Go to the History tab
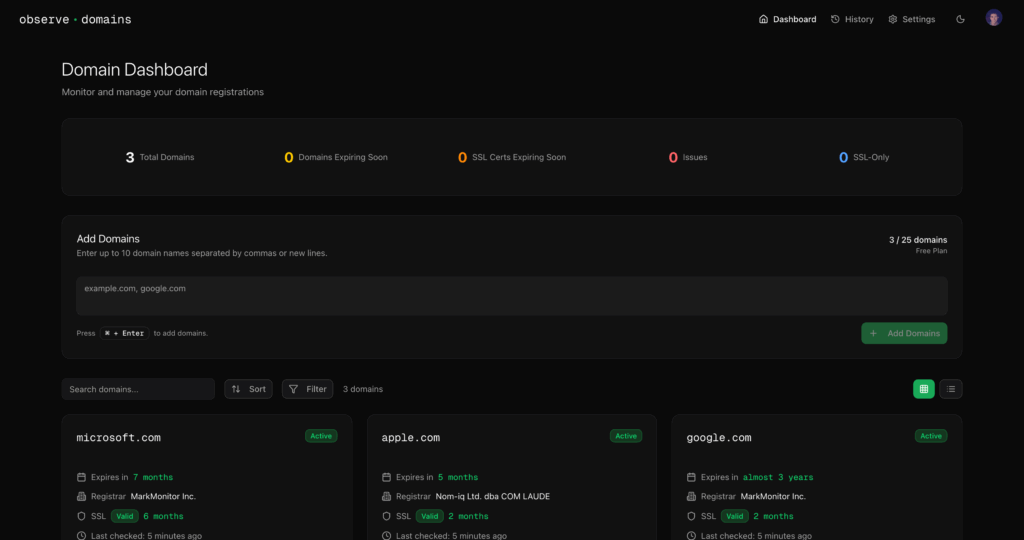Screen dimensions: 1024x540 851,19
